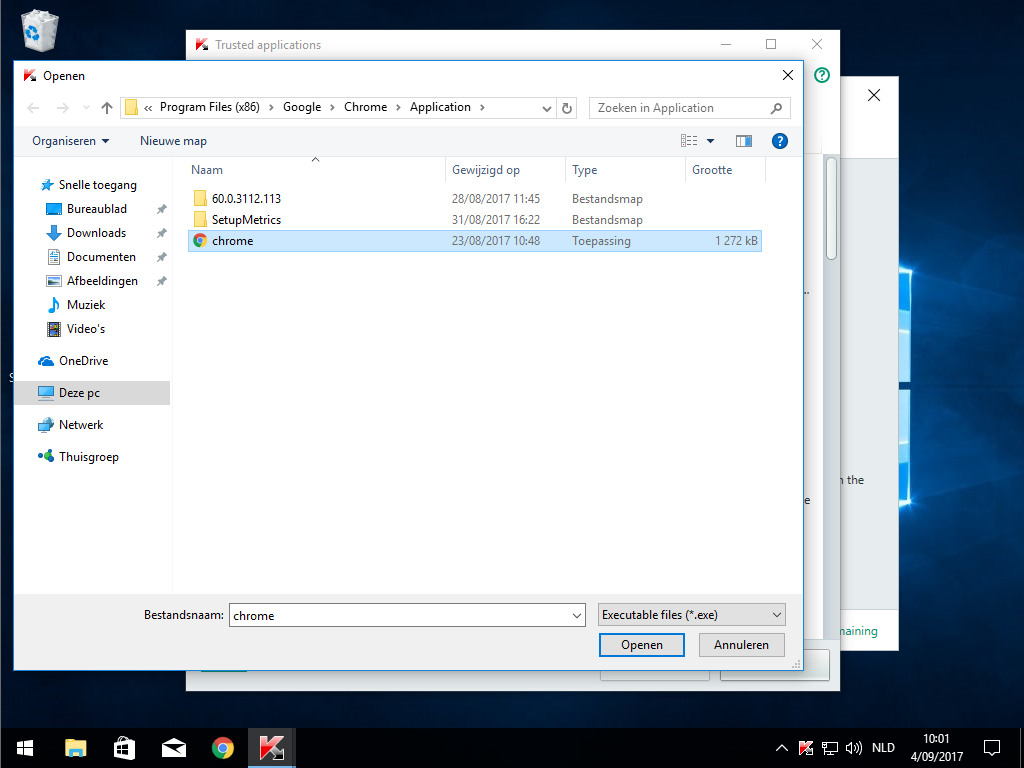Open Bestandsnaam combo box dropdown

tap(577, 615)
